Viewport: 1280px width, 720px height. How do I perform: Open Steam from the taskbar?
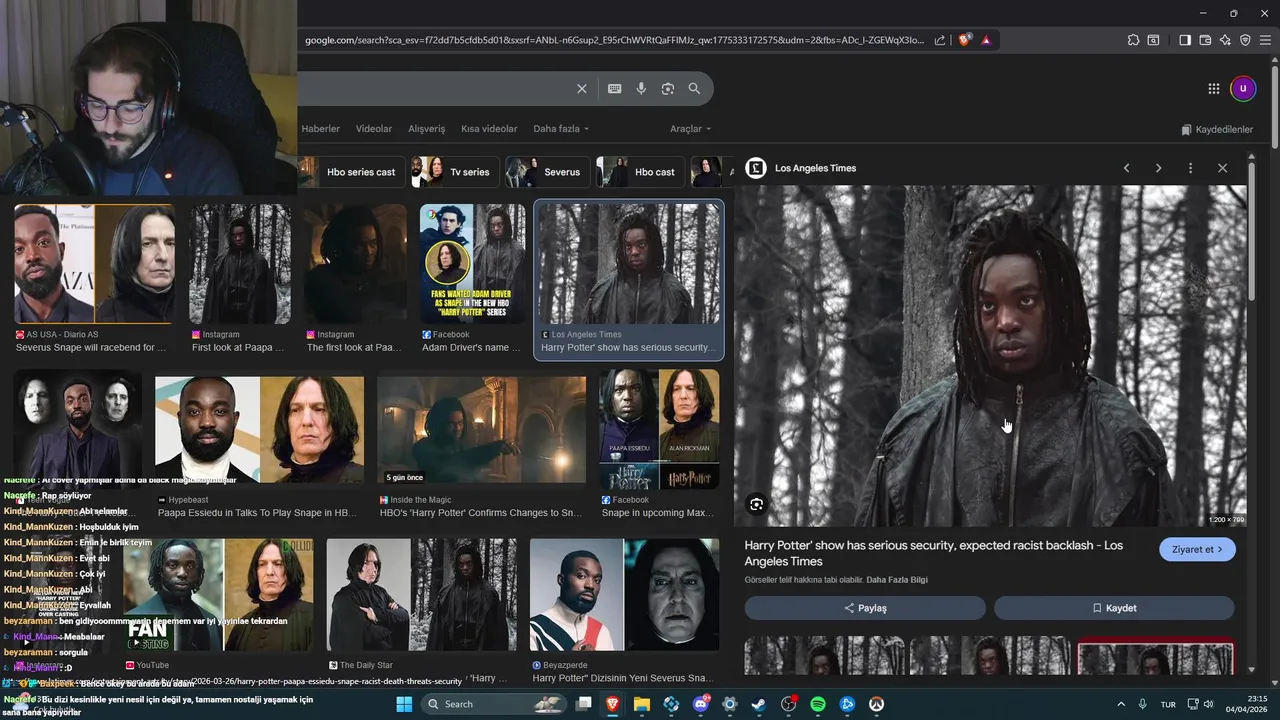(x=759, y=704)
